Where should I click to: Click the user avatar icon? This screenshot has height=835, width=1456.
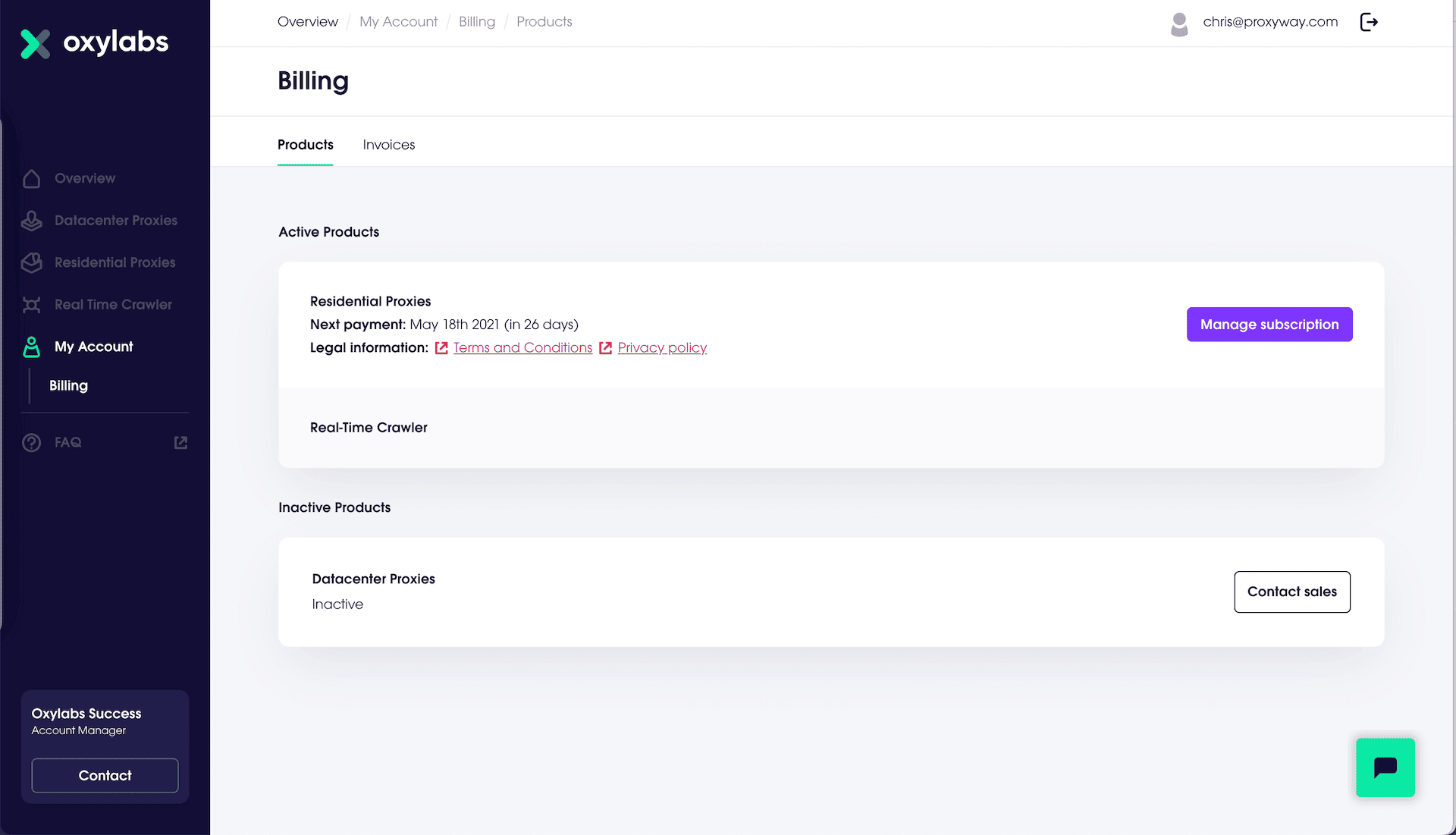1179,24
